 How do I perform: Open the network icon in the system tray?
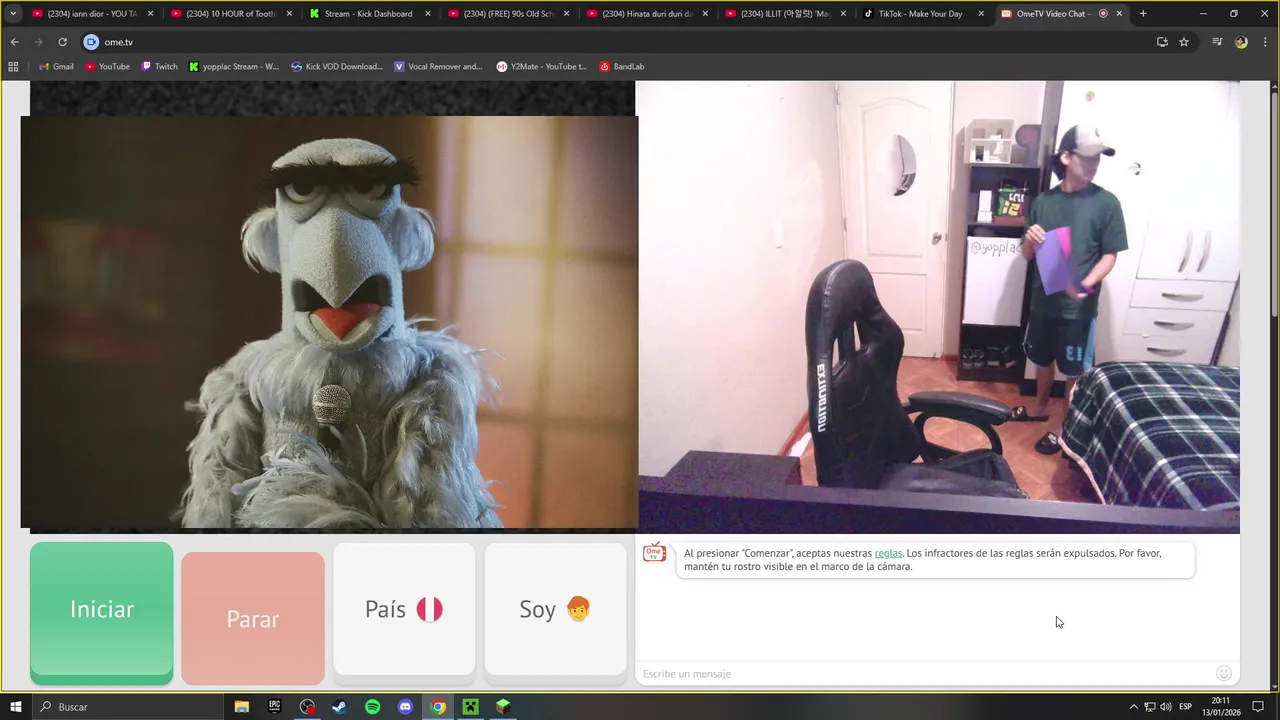[1150, 707]
